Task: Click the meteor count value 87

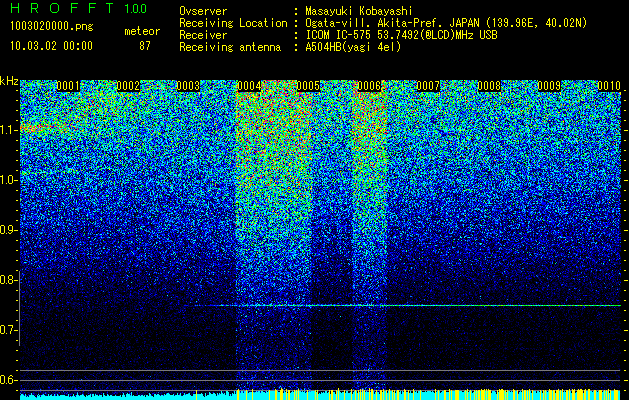Action: click(x=145, y=46)
